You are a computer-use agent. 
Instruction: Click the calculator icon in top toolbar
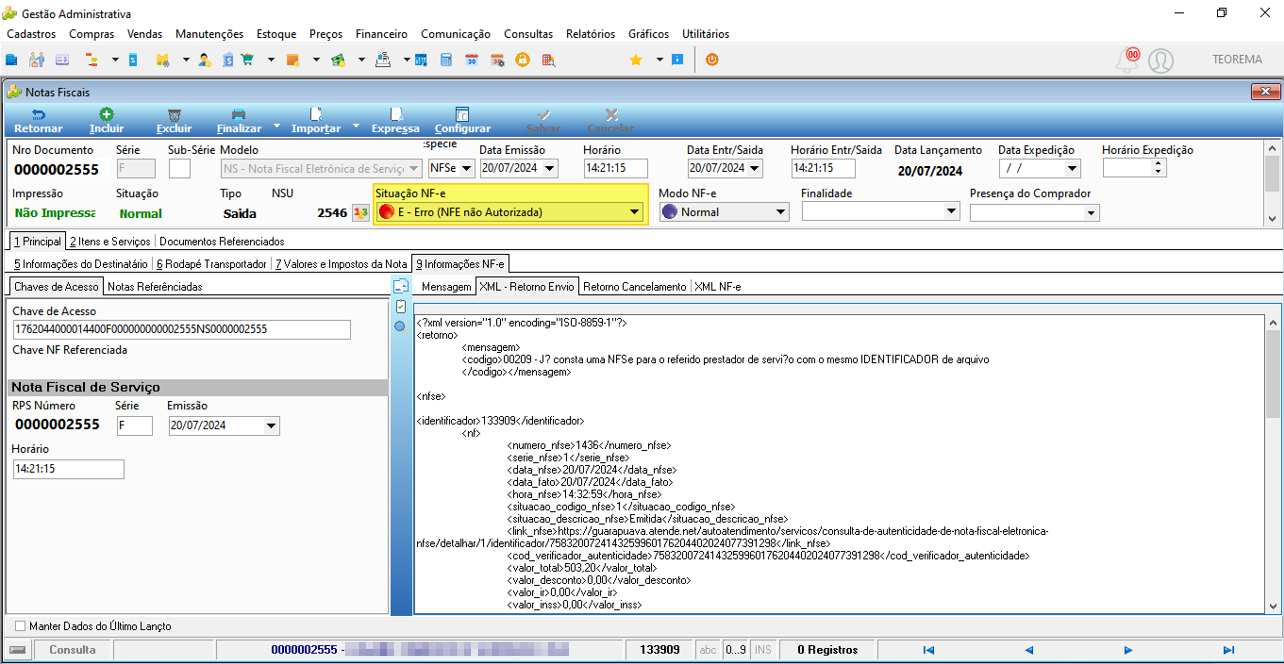click(x=446, y=60)
